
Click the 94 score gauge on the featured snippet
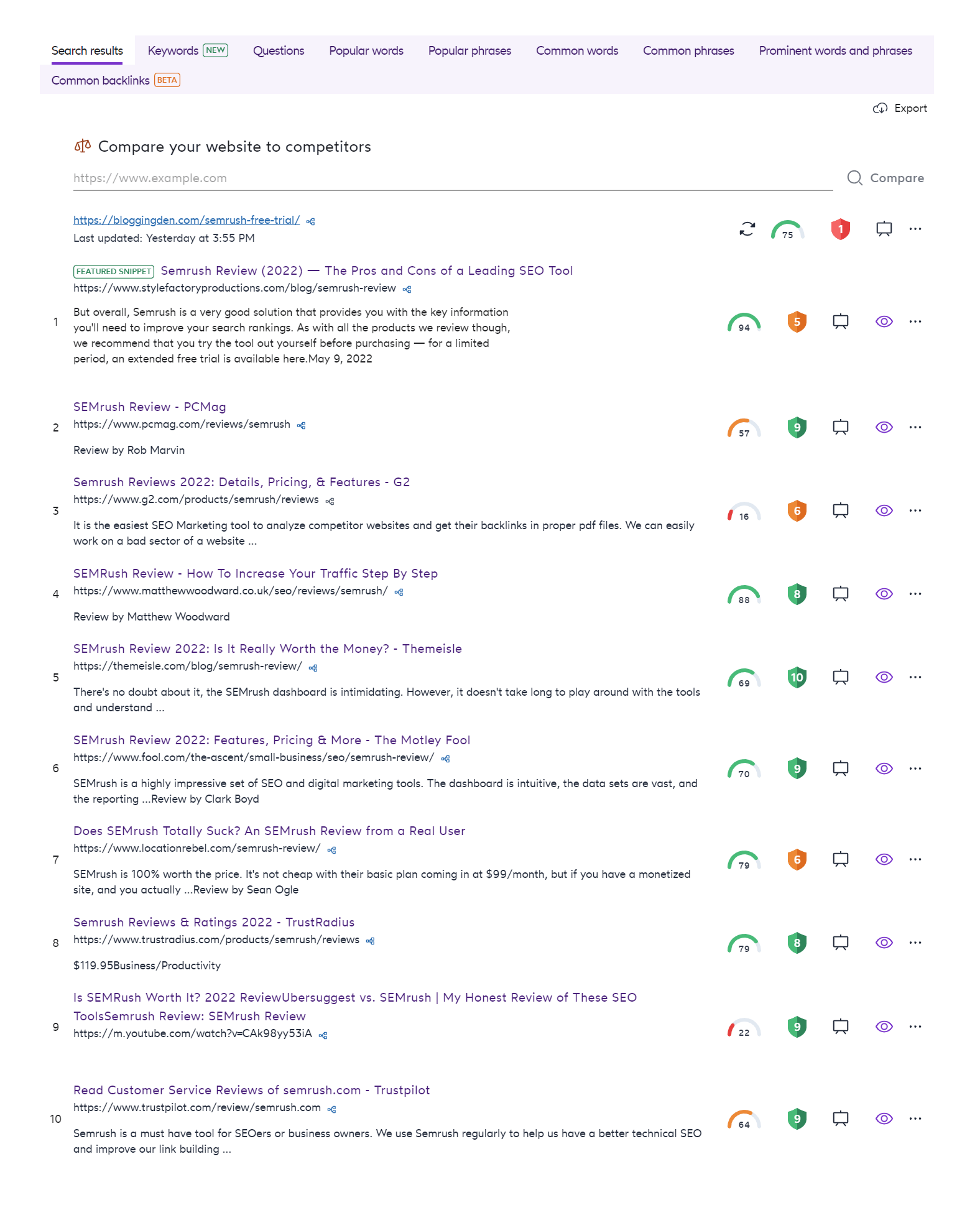click(744, 322)
